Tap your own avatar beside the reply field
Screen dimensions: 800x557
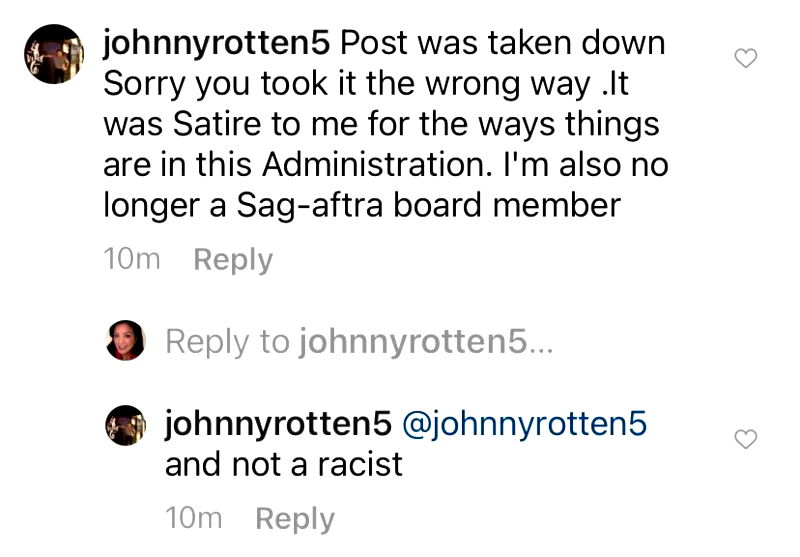pos(126,342)
